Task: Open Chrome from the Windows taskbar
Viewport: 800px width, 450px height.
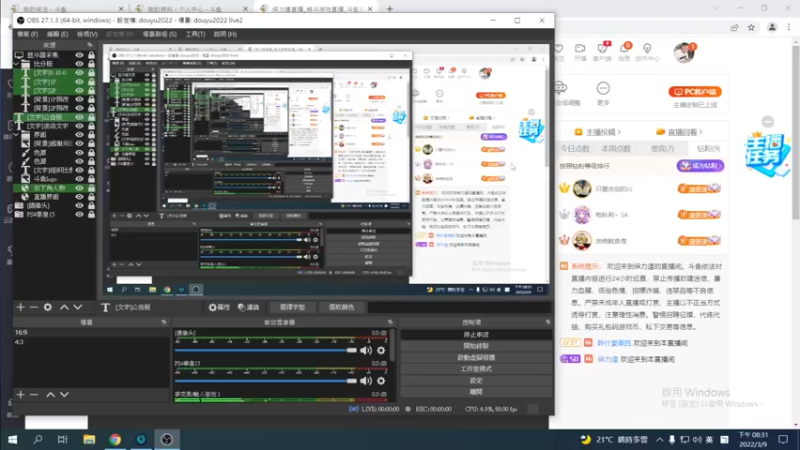Action: pyautogui.click(x=115, y=439)
